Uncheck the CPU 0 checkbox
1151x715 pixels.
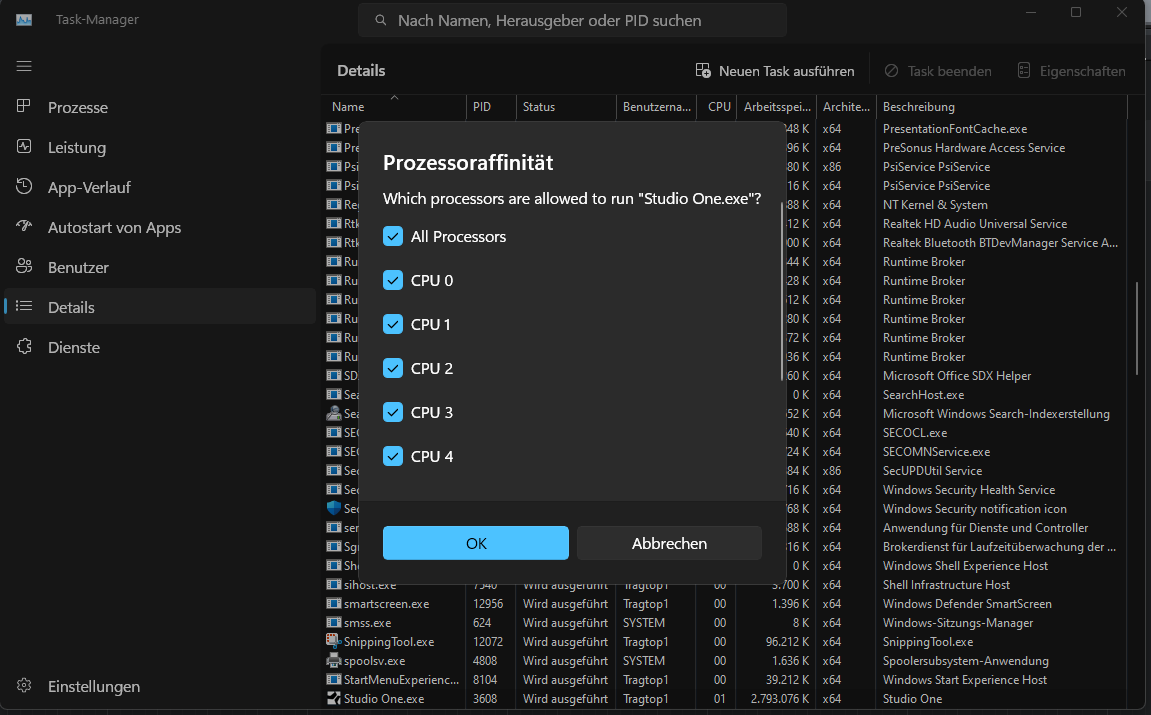coord(393,280)
